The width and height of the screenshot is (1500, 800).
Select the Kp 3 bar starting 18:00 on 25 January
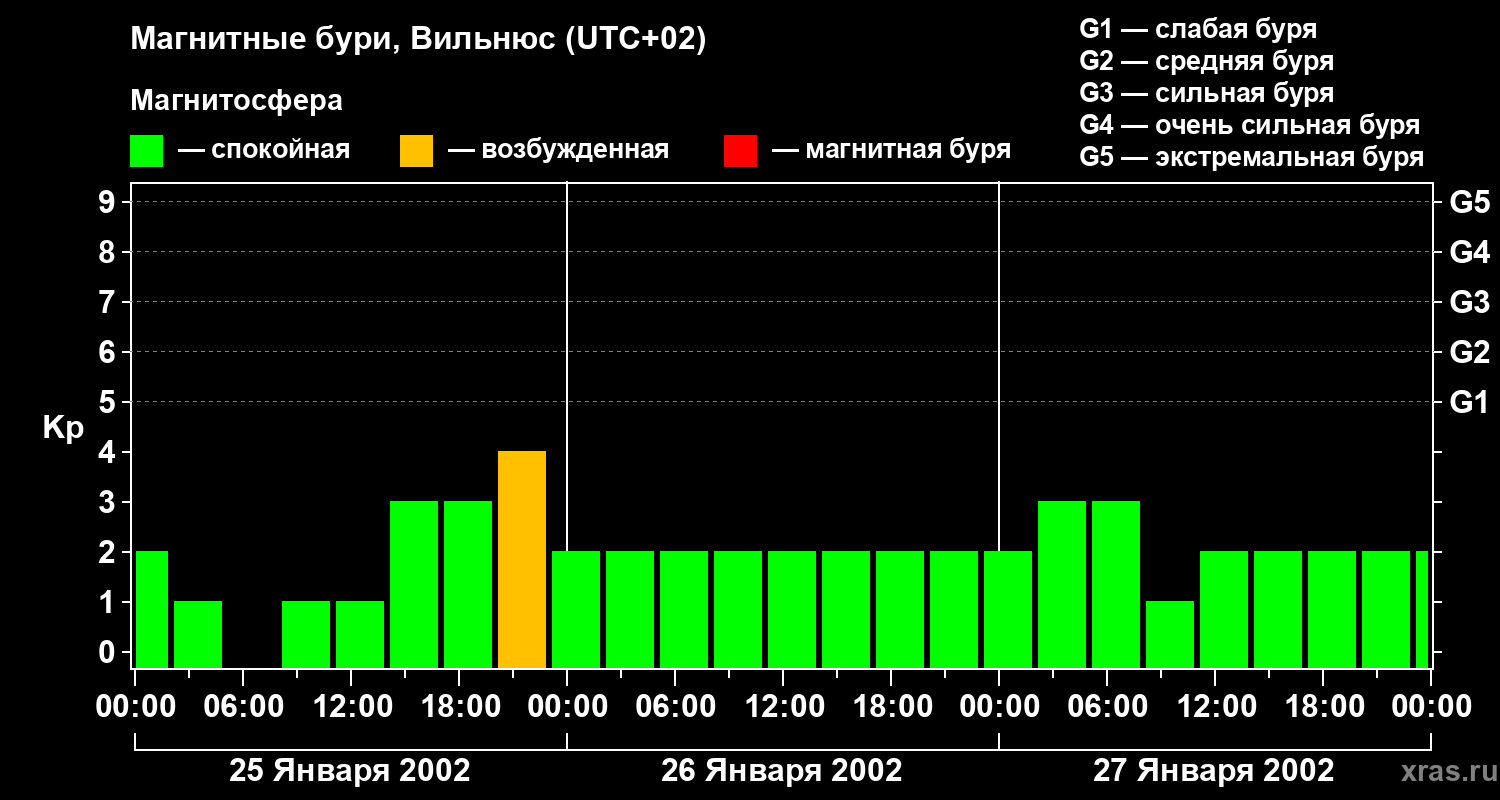tap(468, 585)
